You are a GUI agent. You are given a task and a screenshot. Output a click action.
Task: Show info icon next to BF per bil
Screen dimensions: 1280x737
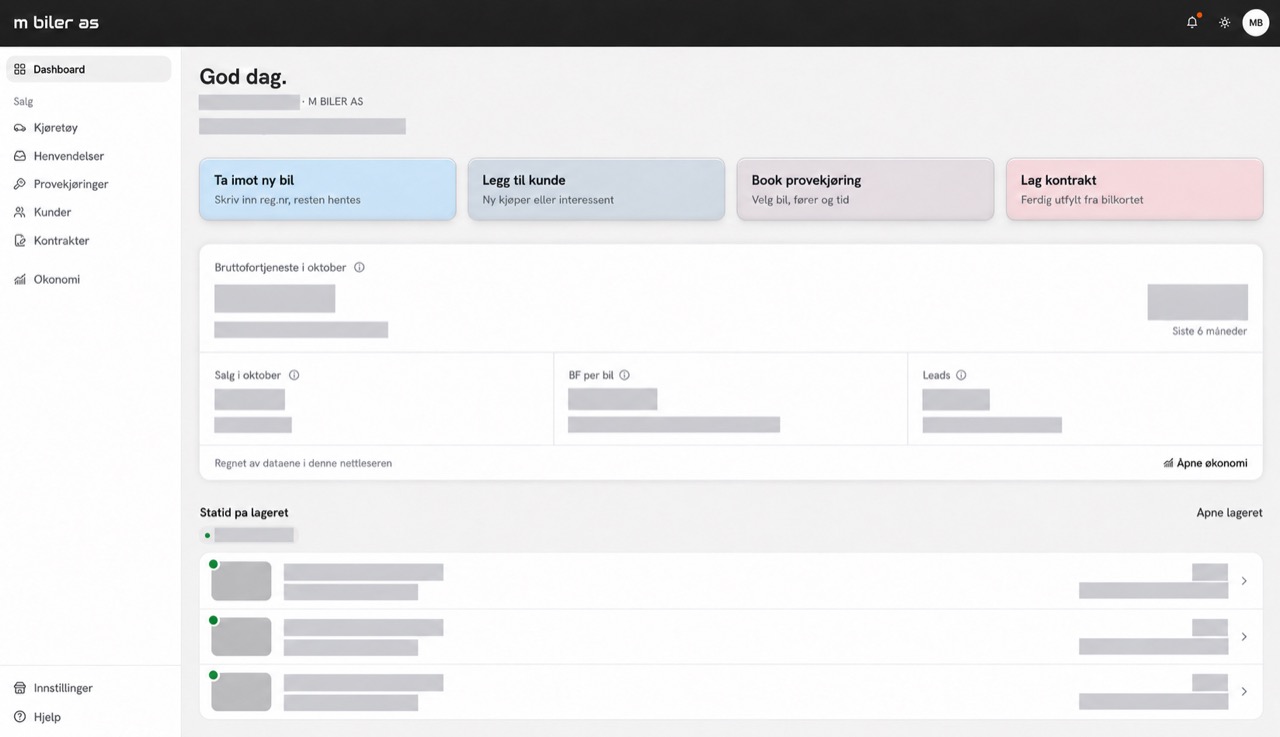[624, 375]
